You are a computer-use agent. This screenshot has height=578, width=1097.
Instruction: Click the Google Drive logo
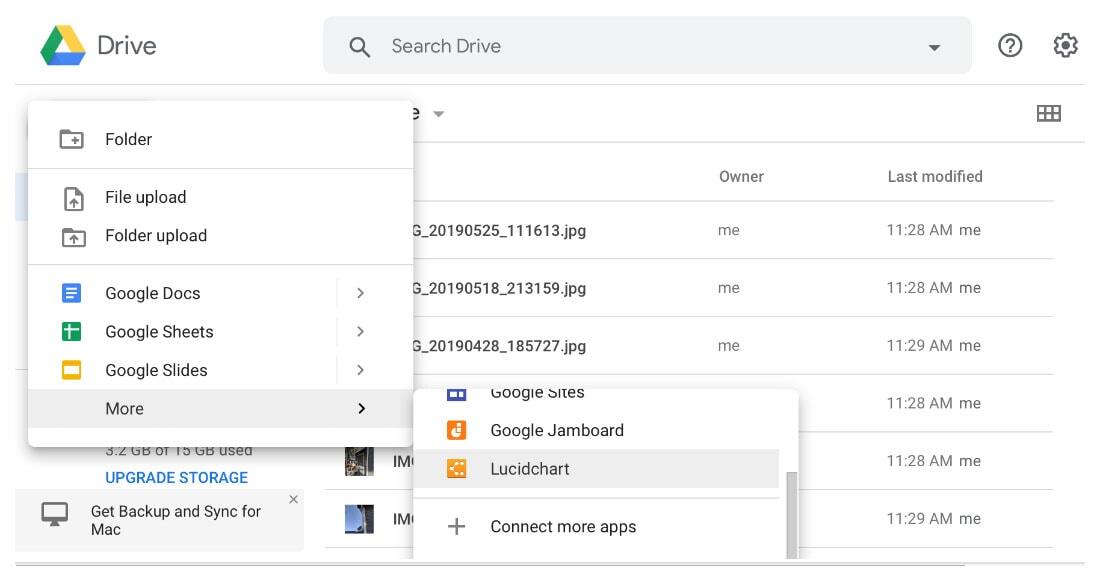(63, 45)
